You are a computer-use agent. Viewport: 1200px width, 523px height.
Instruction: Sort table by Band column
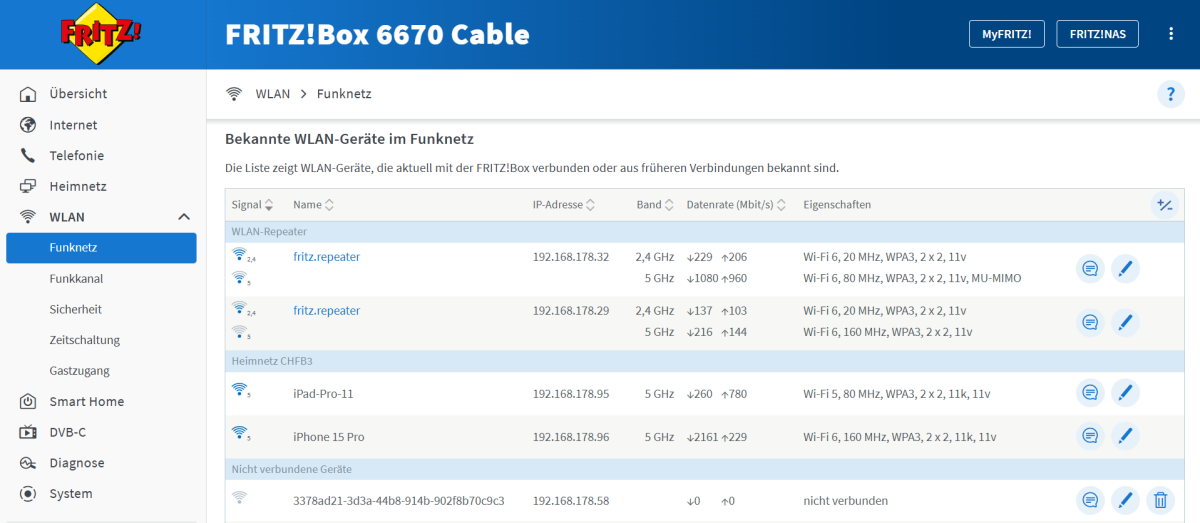(x=655, y=205)
